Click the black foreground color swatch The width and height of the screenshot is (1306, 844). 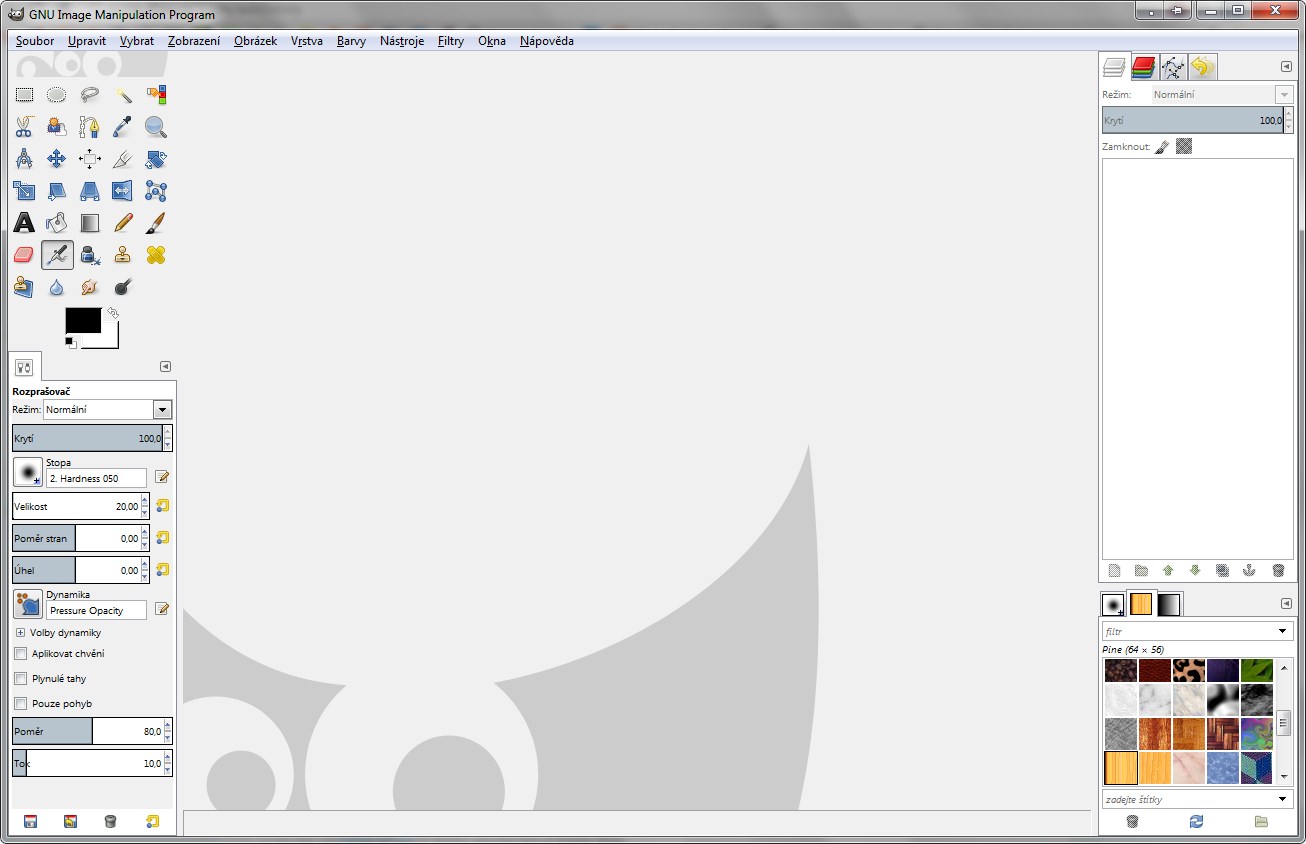83,320
